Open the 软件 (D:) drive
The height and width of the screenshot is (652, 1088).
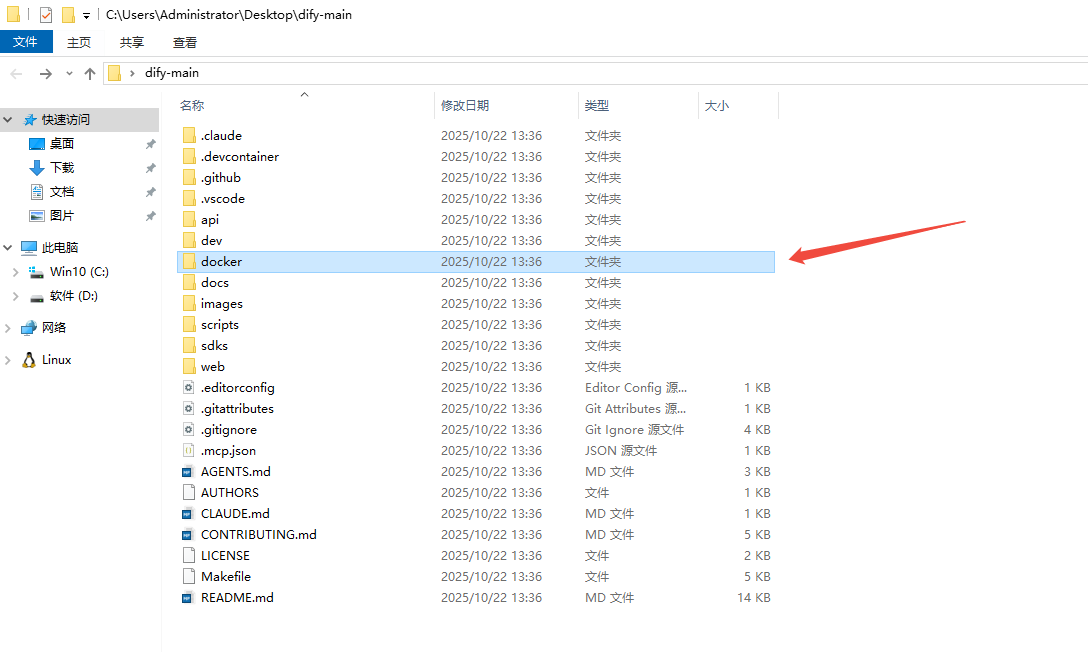[x=73, y=296]
